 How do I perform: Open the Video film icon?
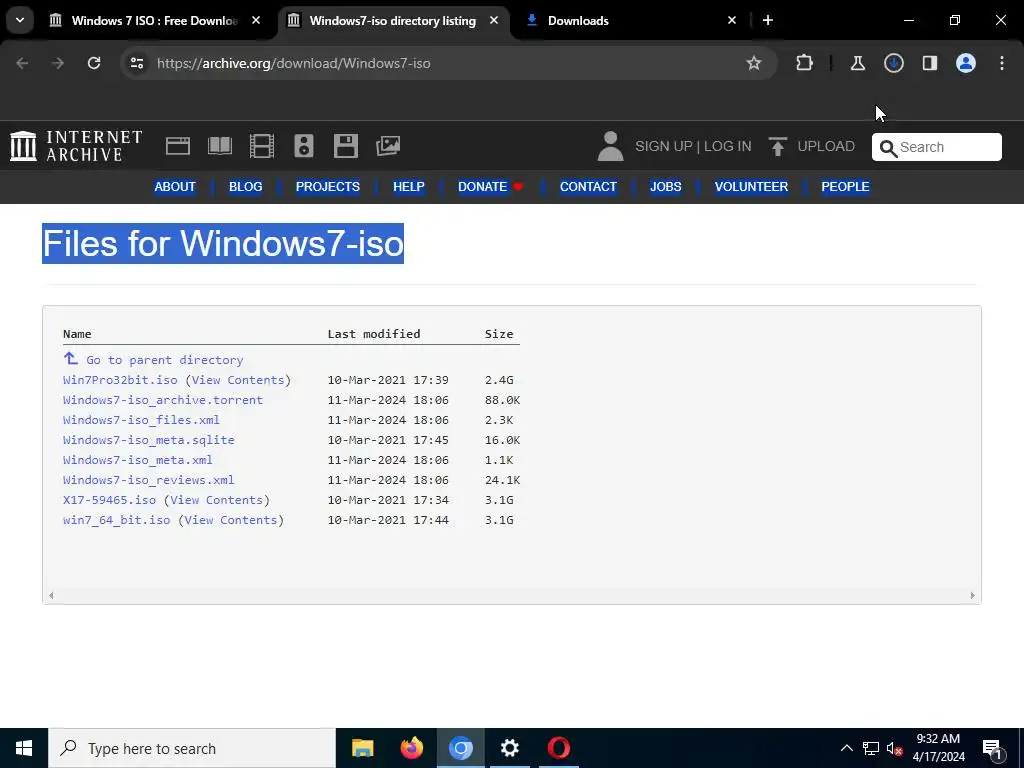coord(262,146)
